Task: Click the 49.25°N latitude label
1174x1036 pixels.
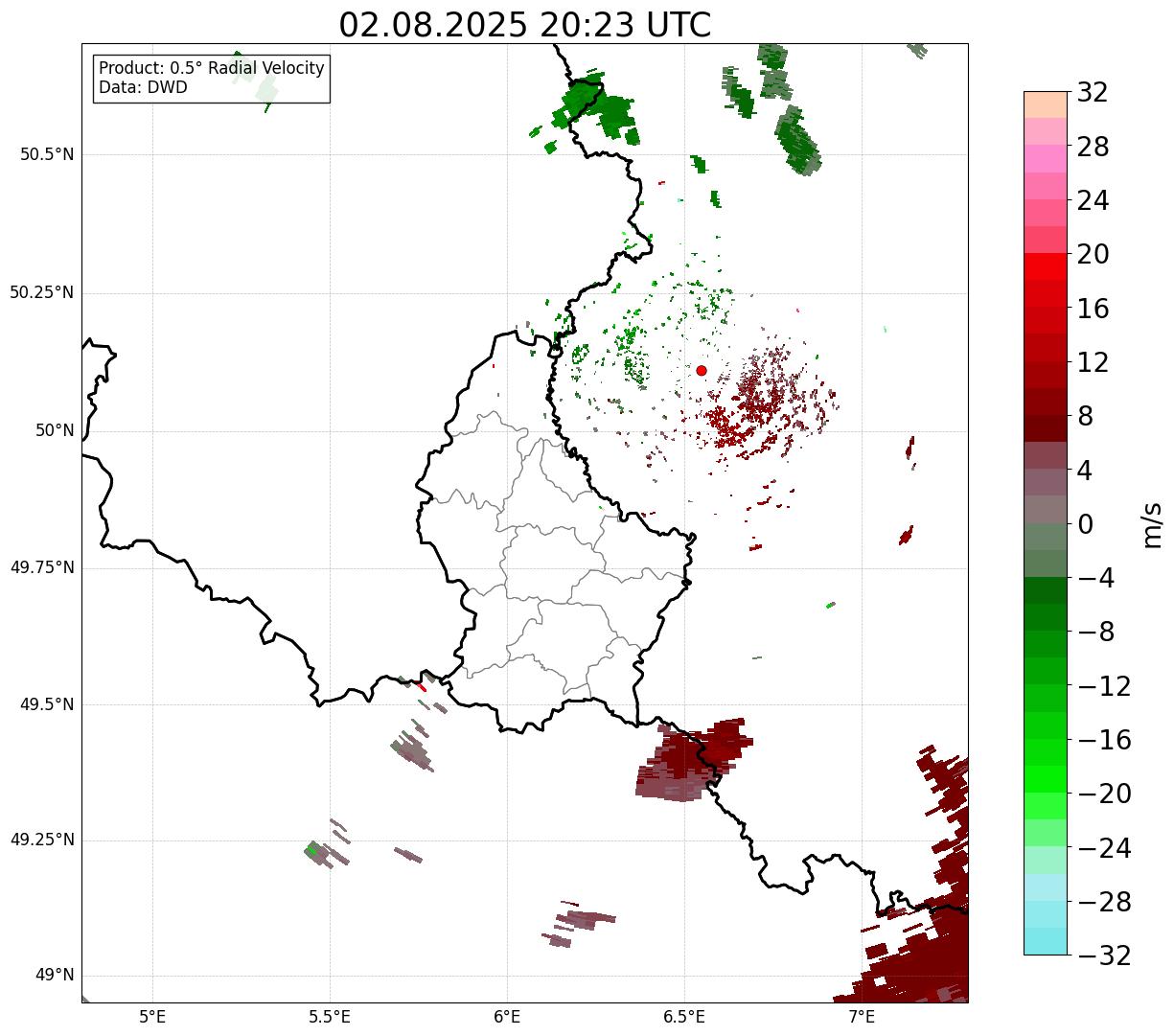Action: (42, 840)
